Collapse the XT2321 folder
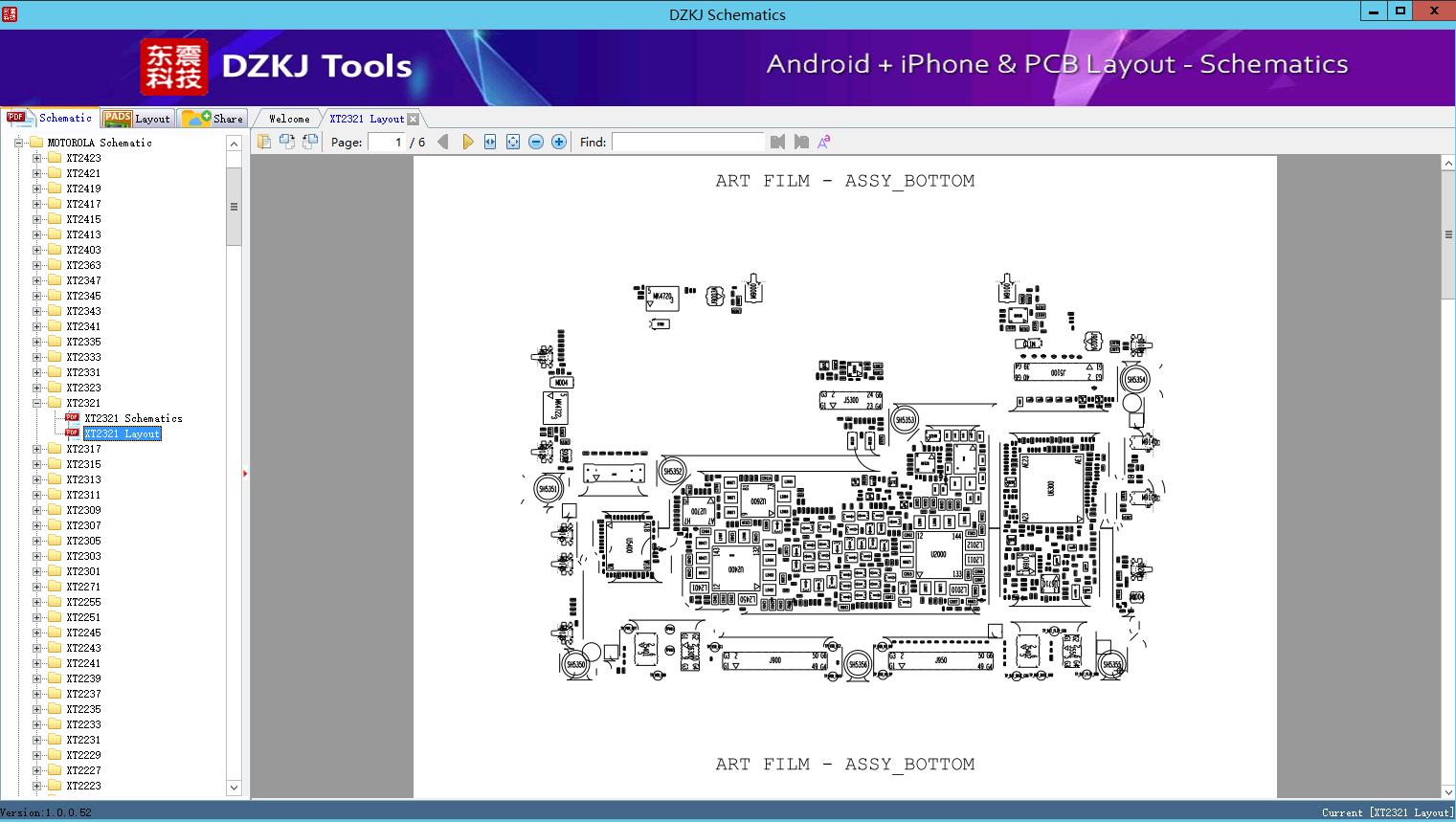 pyautogui.click(x=37, y=403)
